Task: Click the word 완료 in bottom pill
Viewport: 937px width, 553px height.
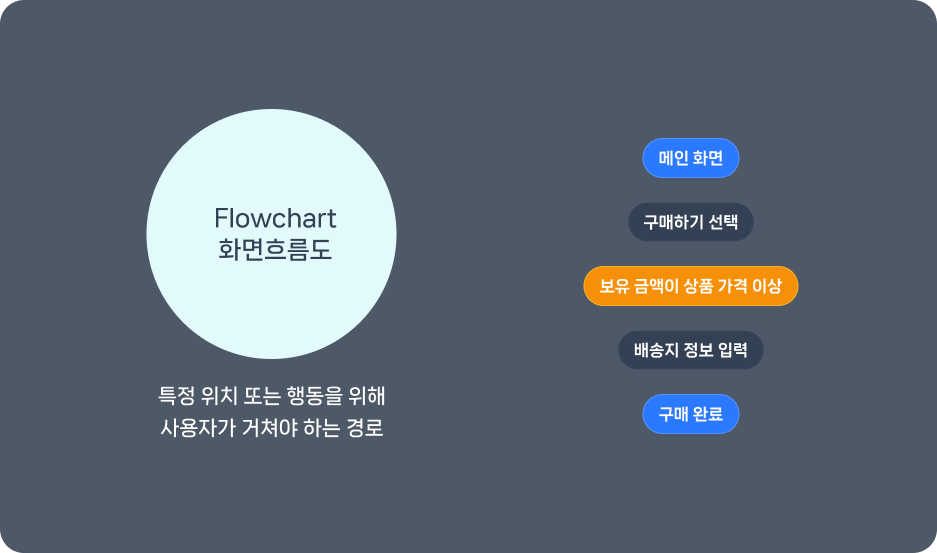Action: 709,414
